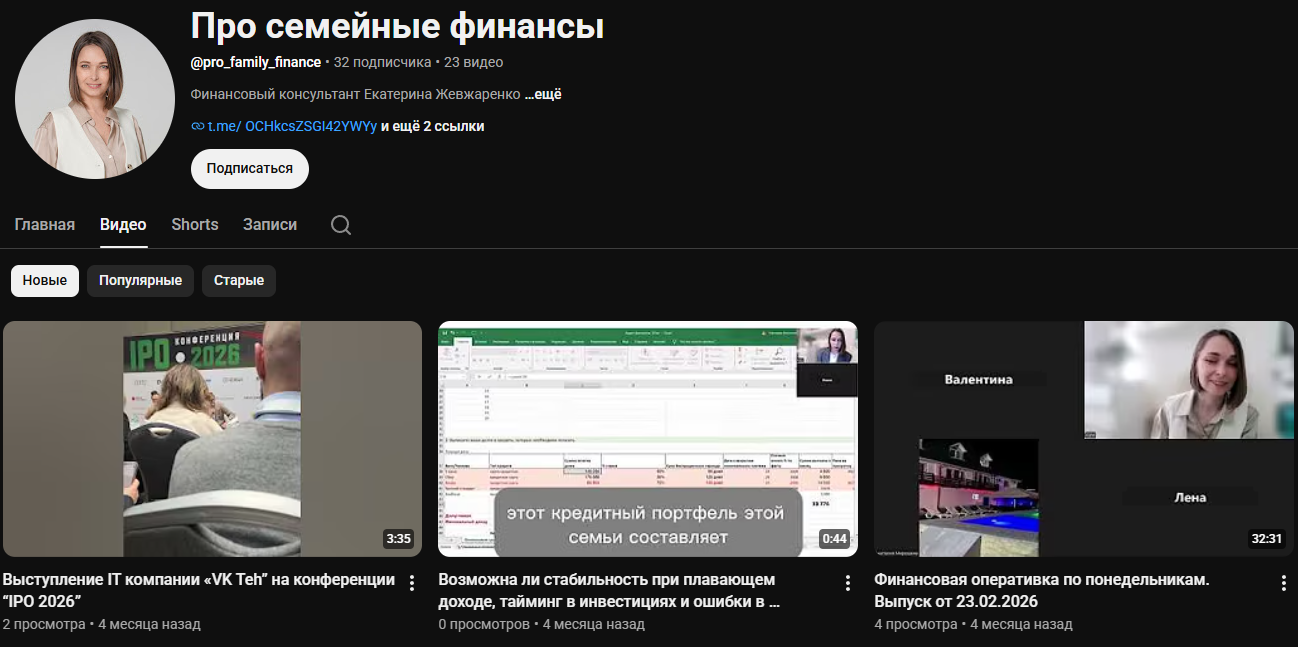Open the Валентина and Лена video thumbnail
The image size is (1298, 647).
click(x=1084, y=439)
